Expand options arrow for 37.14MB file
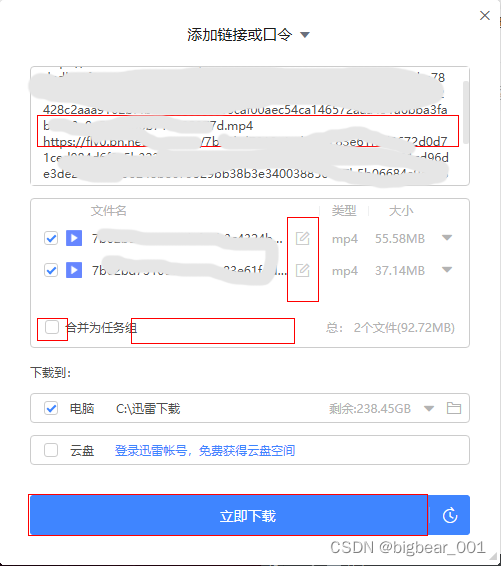This screenshot has width=501, height=566. coord(447,270)
